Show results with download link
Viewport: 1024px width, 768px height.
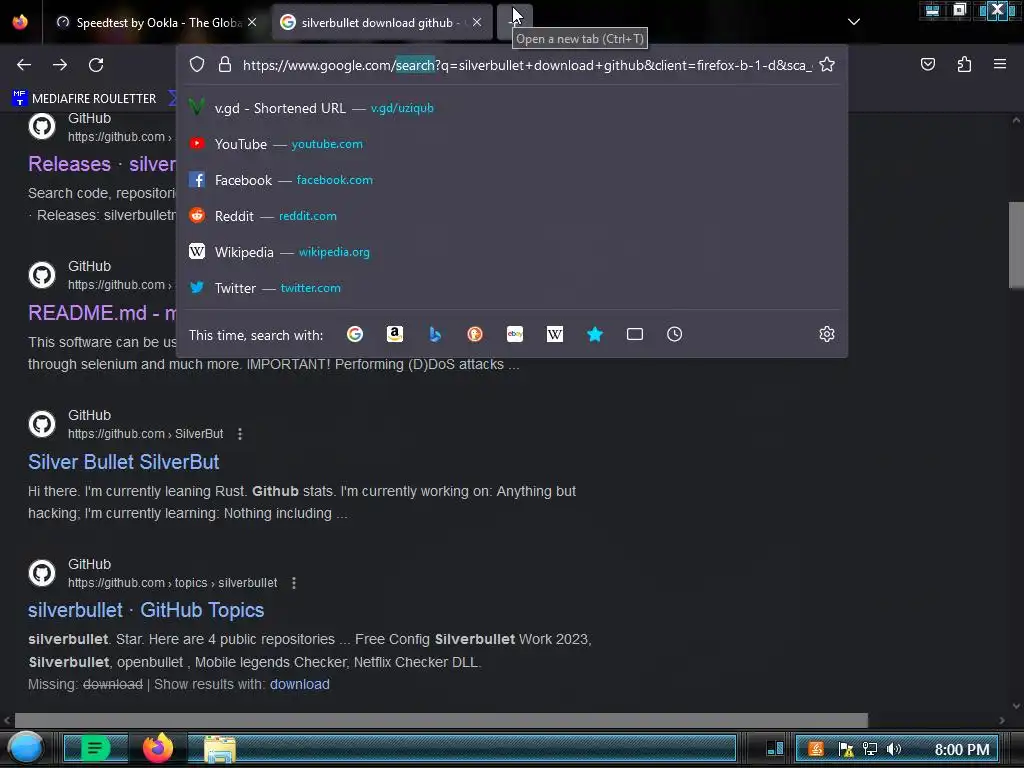(300, 684)
